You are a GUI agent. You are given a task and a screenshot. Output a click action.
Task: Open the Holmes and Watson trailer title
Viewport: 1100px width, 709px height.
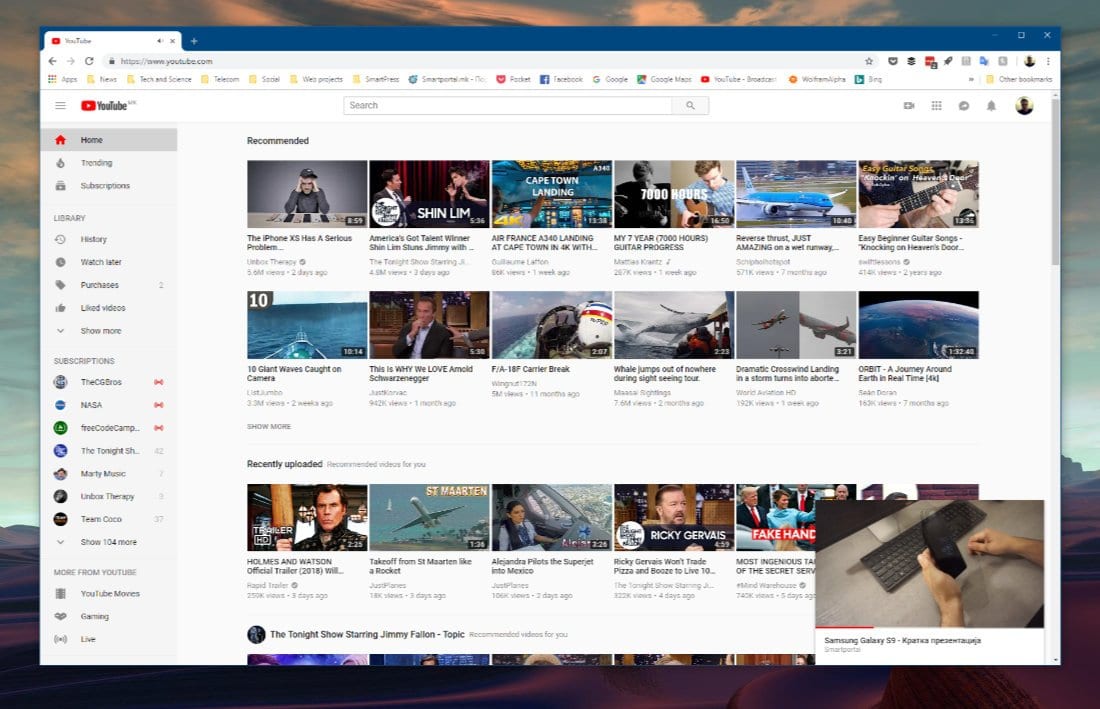(x=295, y=566)
